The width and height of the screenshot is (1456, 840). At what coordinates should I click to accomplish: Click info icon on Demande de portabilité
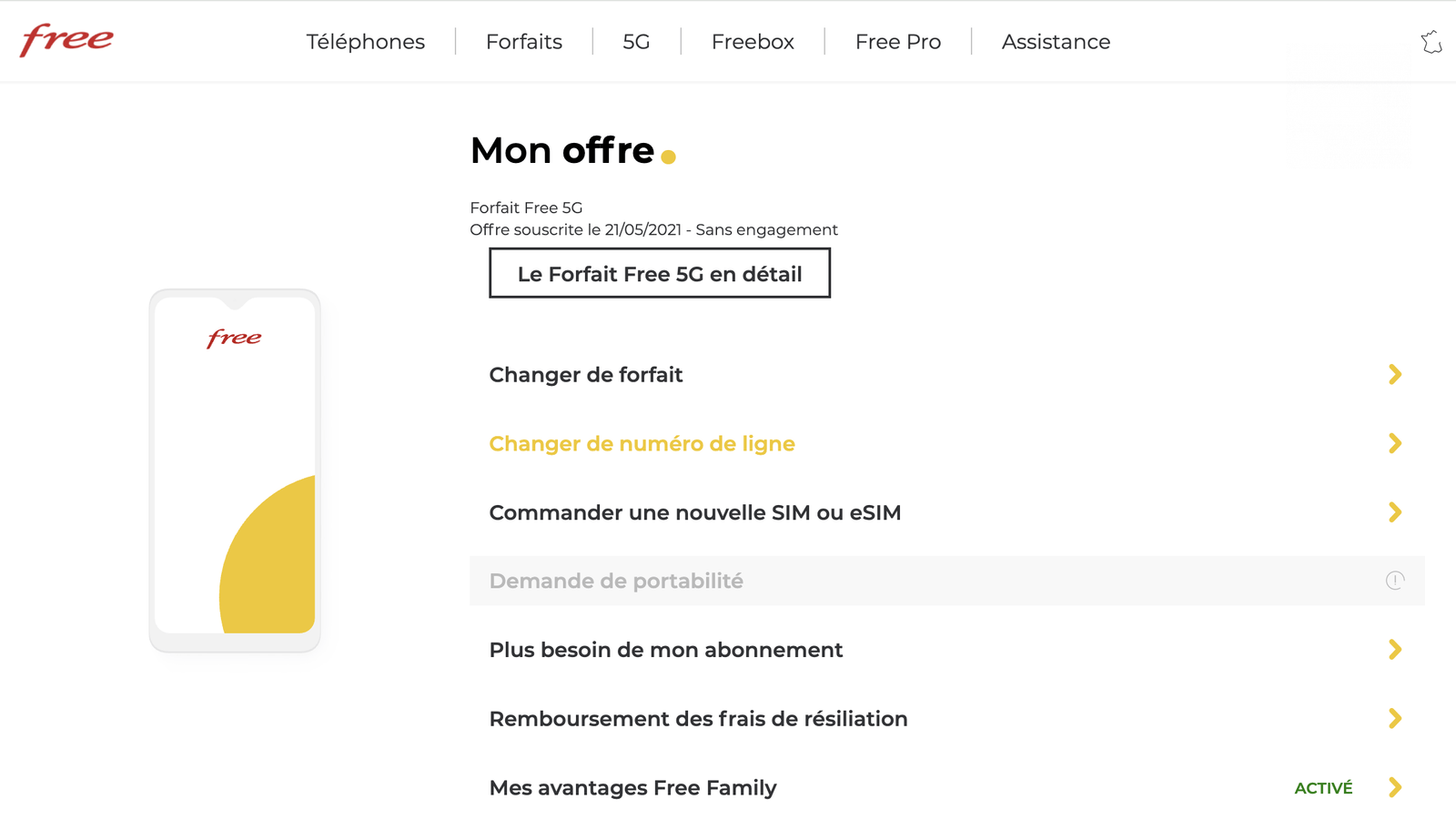coord(1394,581)
